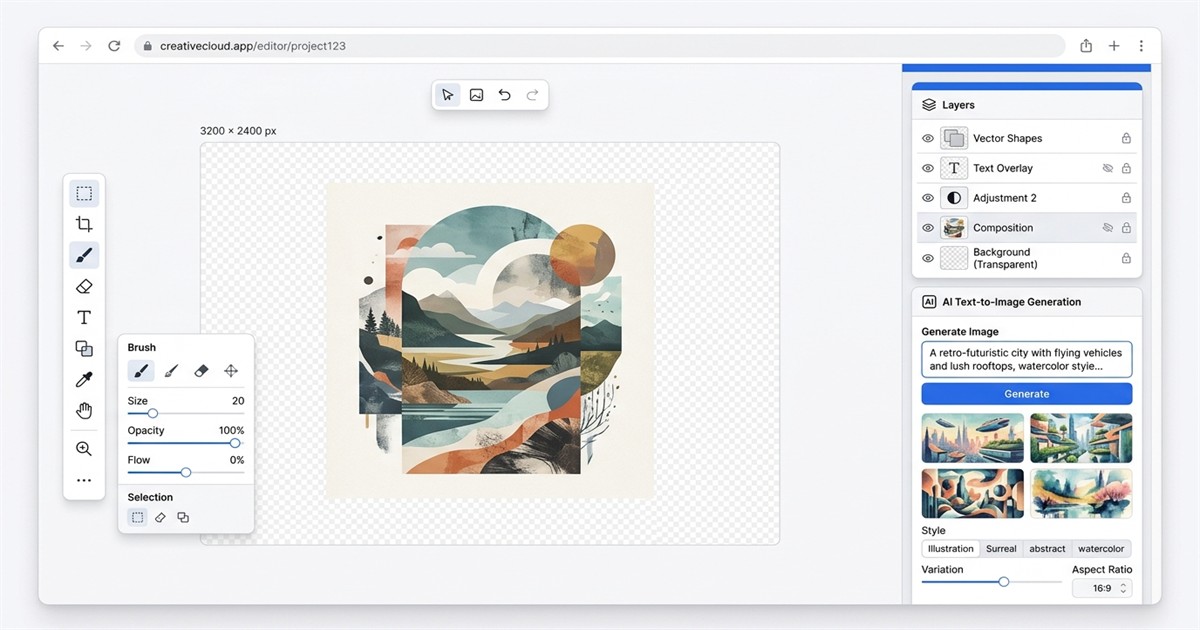Select the Eyedropper tool
The width and height of the screenshot is (1200, 630).
coord(84,379)
